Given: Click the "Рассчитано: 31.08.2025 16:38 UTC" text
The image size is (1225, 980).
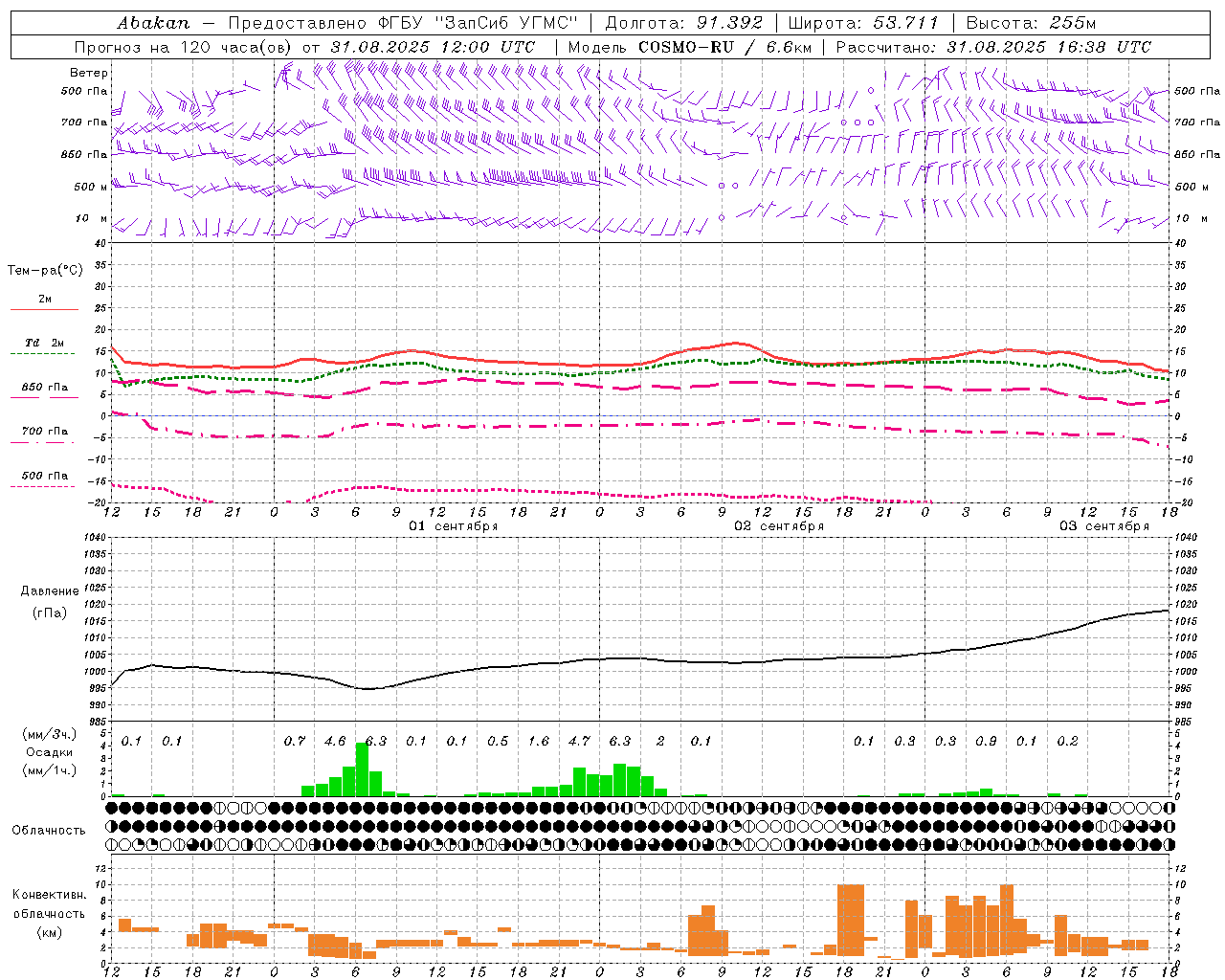Looking at the screenshot, I should tap(993, 47).
